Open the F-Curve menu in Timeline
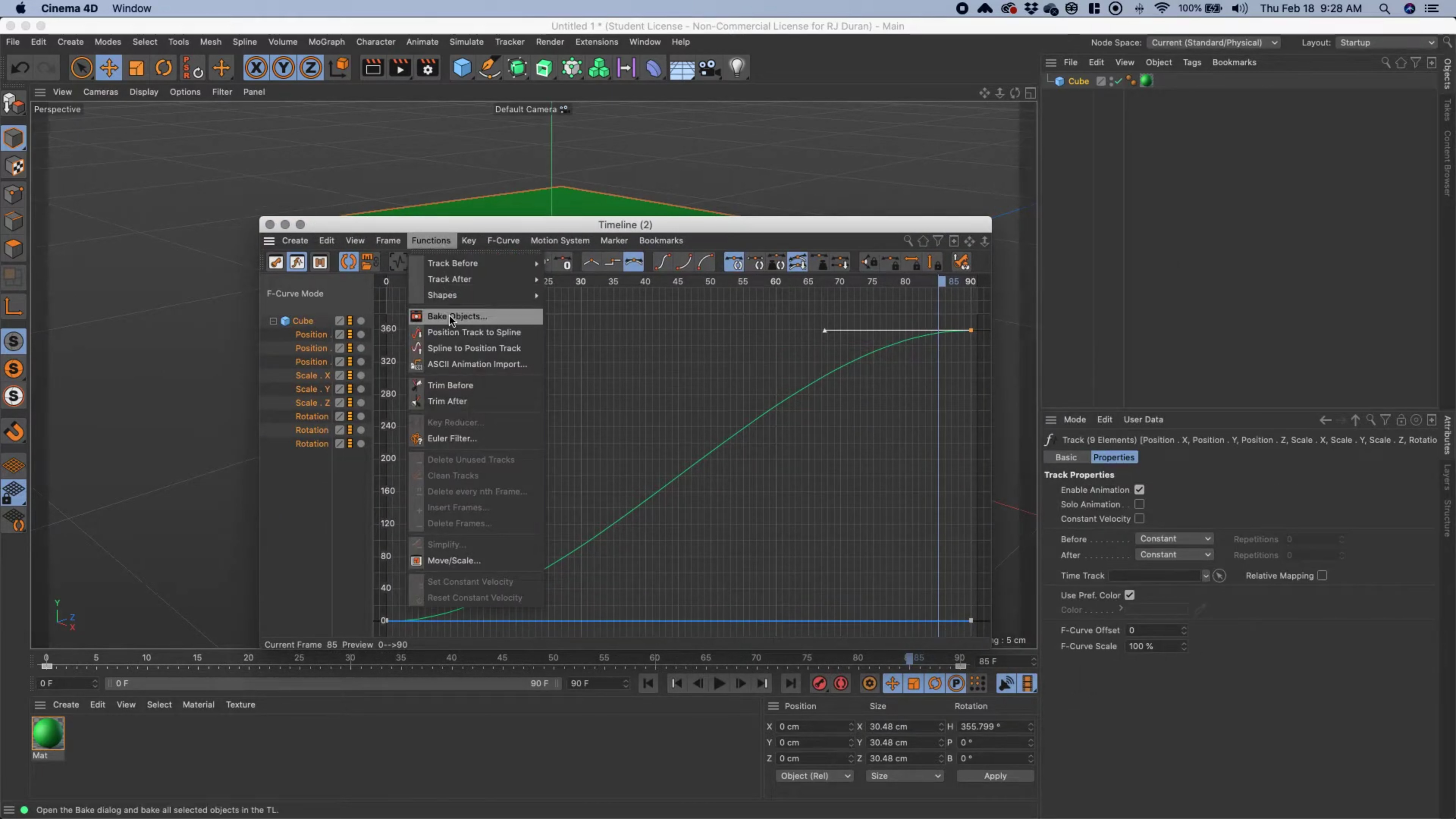Screen dimensions: 1456x819 pyautogui.click(x=503, y=241)
